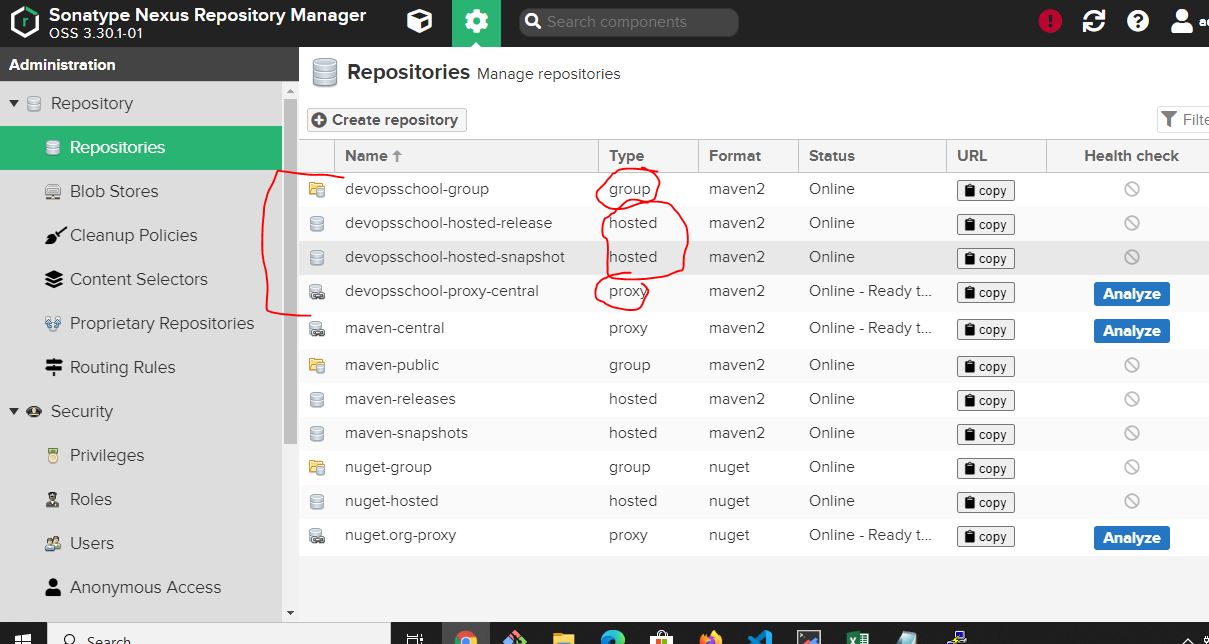Copy the URL of devopsschool-hosted-snapshot
The height and width of the screenshot is (644, 1209).
click(986, 259)
